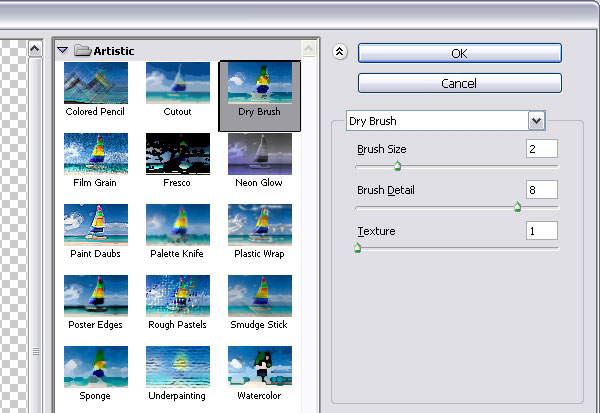
Task: Click the Brush Detail slider handle
Action: pyautogui.click(x=517, y=207)
